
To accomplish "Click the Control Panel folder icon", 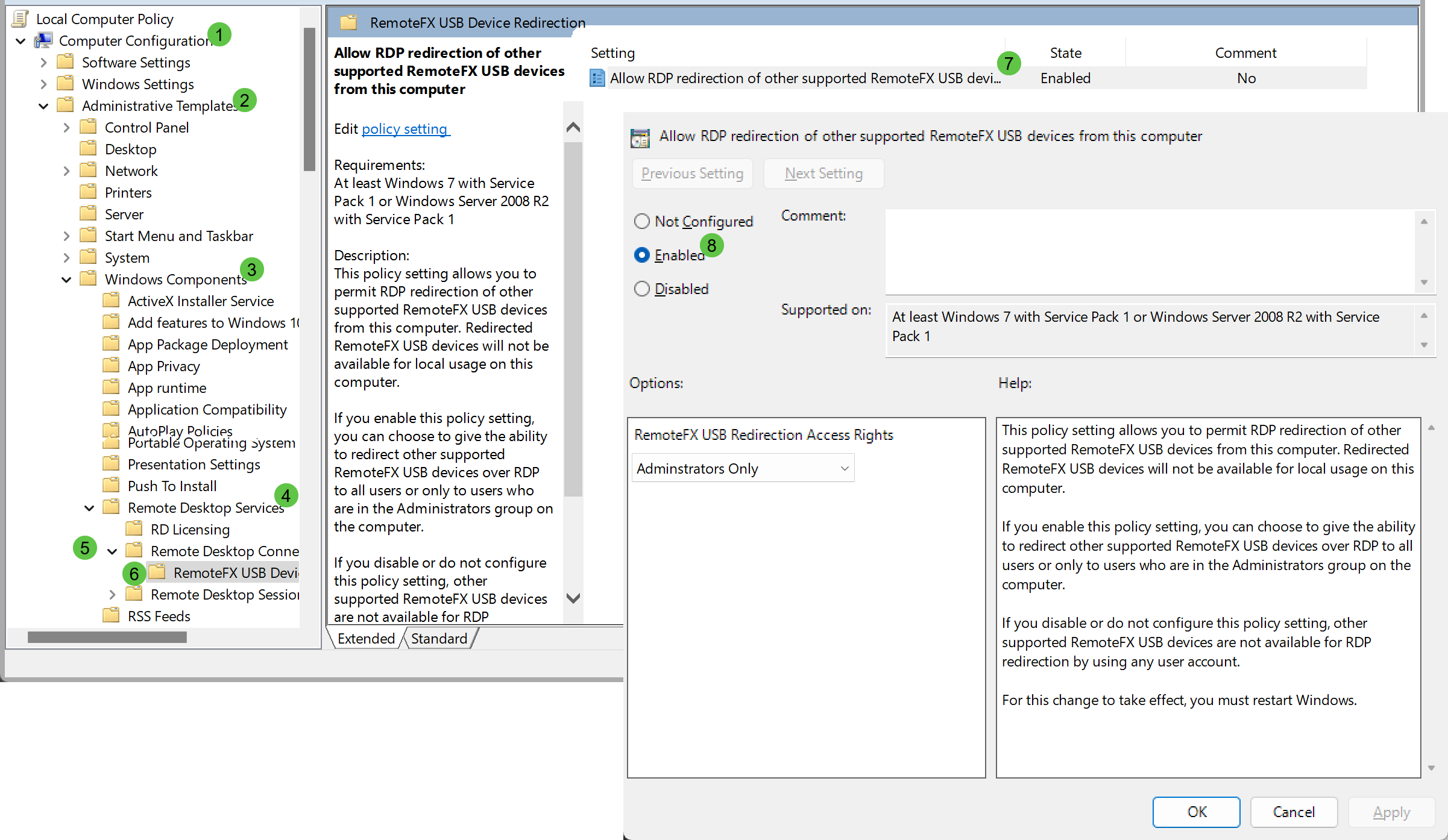I will click(x=88, y=127).
